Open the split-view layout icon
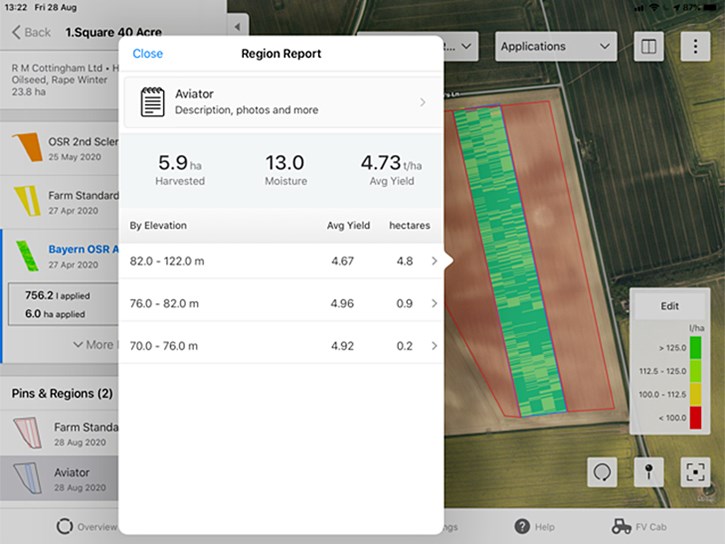725x544 pixels. 649,47
